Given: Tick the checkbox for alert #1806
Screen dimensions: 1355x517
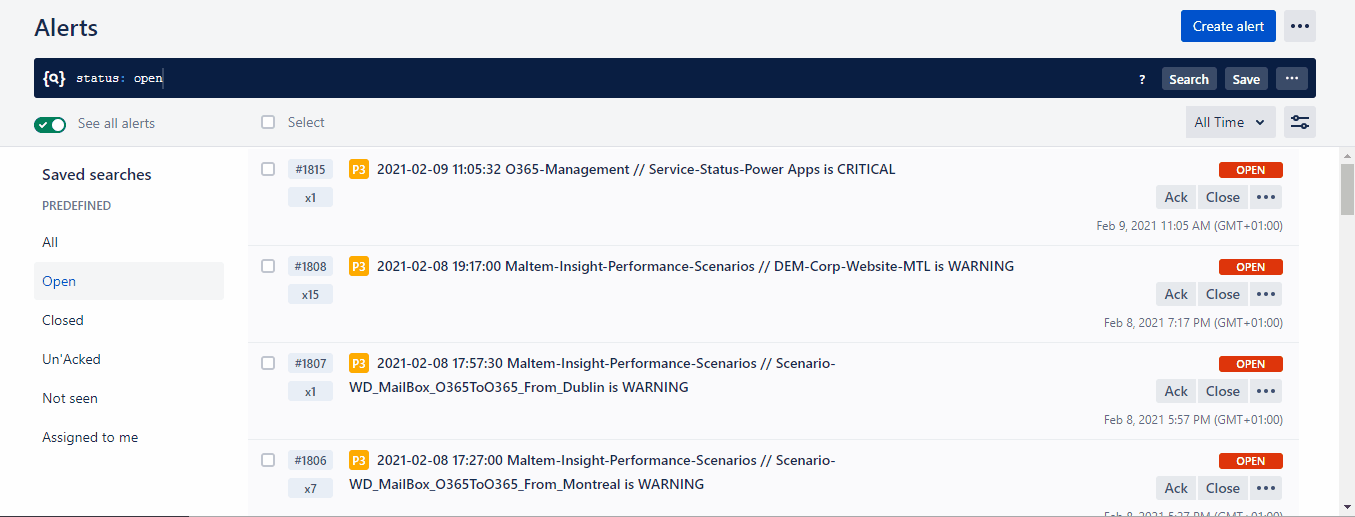Looking at the screenshot, I should [268, 460].
